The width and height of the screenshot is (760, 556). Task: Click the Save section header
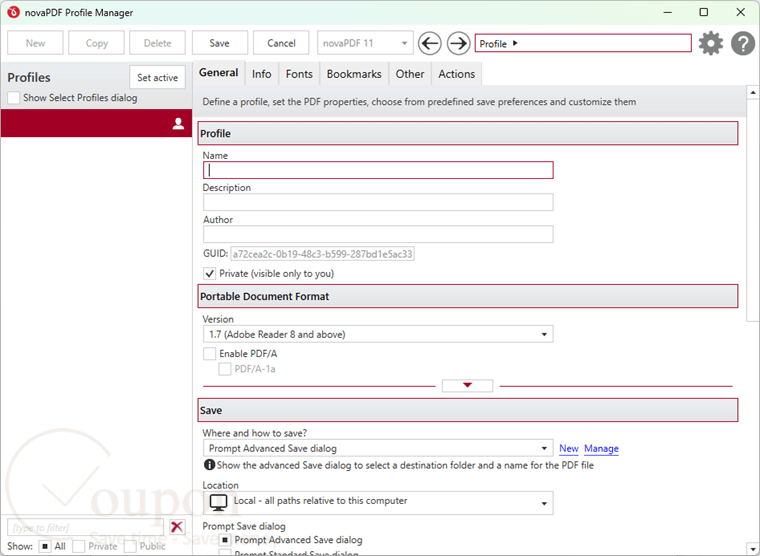468,410
